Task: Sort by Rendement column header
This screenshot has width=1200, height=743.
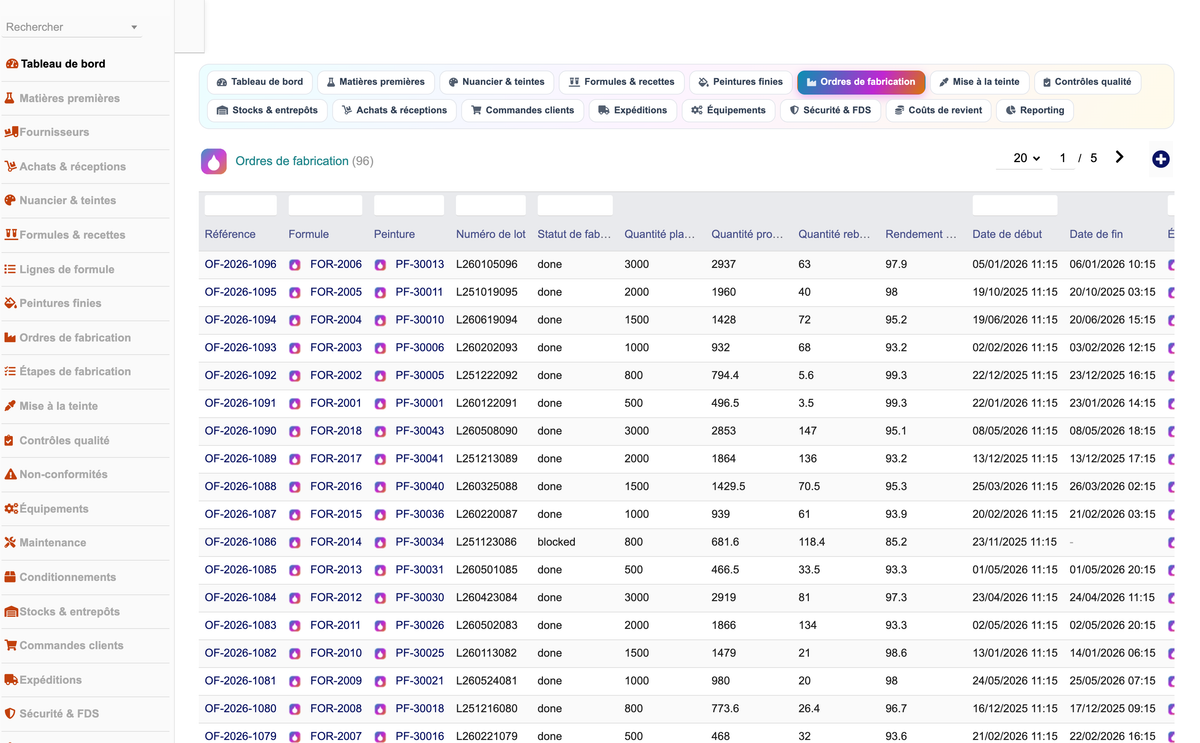Action: (x=921, y=234)
